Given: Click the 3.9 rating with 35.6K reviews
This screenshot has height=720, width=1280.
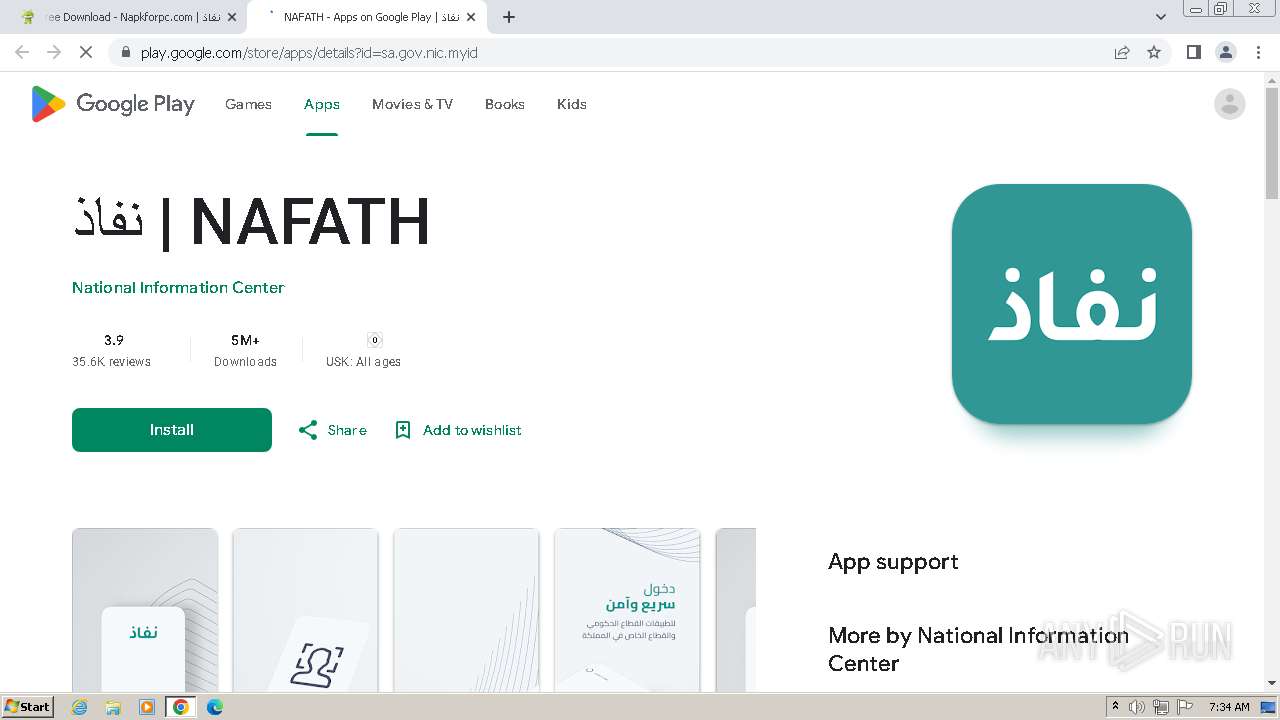Looking at the screenshot, I should click(112, 350).
